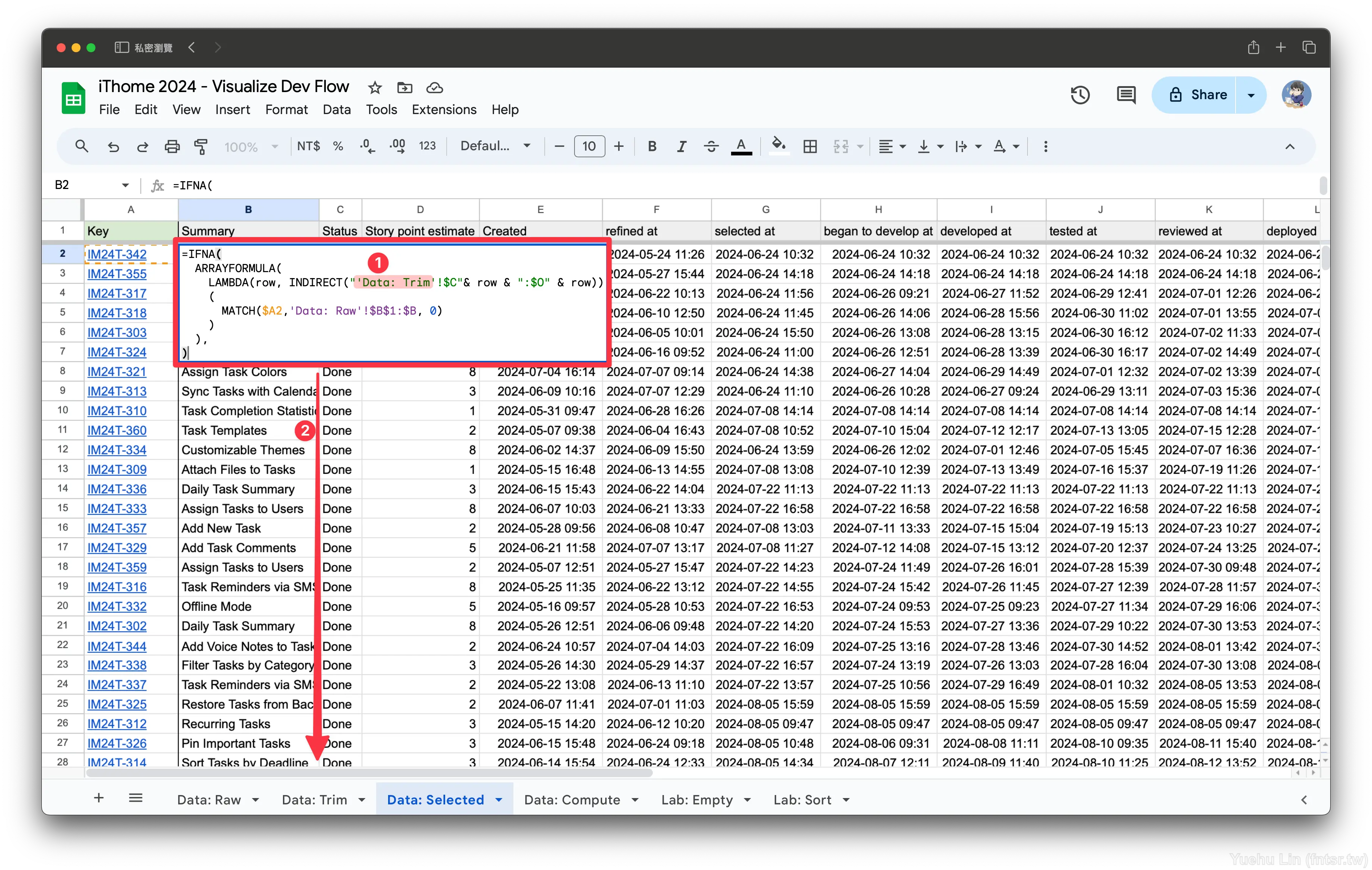This screenshot has height=870, width=1372.
Task: Open the more toolbar options icon
Action: click(x=1045, y=146)
